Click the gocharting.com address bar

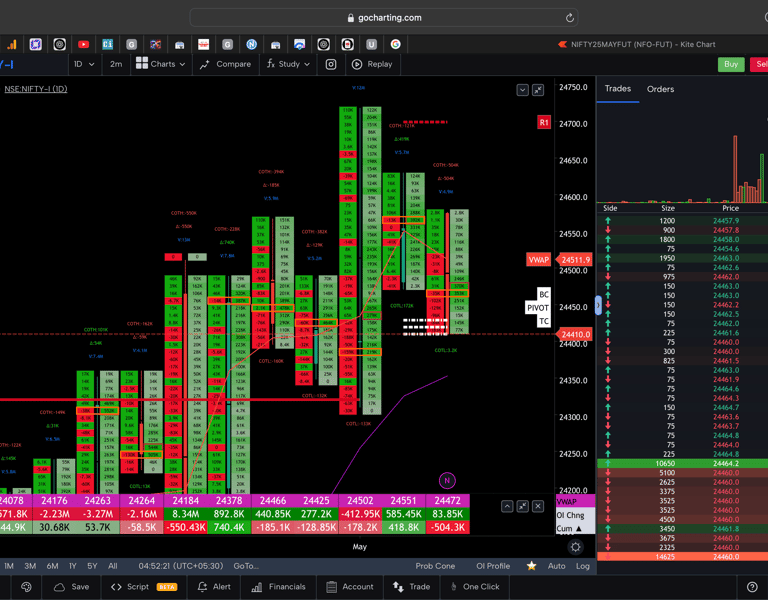(x=384, y=18)
